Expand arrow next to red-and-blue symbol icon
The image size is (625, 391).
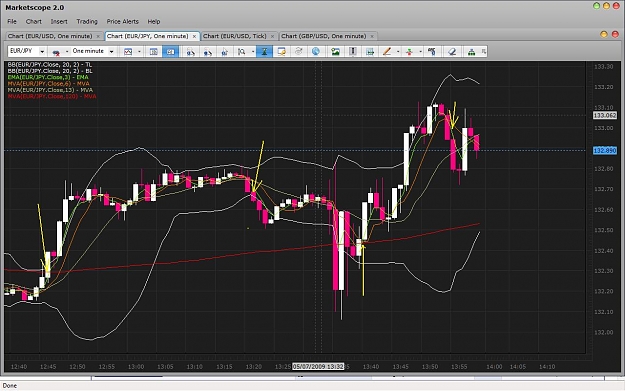pyautogui.click(x=67, y=51)
